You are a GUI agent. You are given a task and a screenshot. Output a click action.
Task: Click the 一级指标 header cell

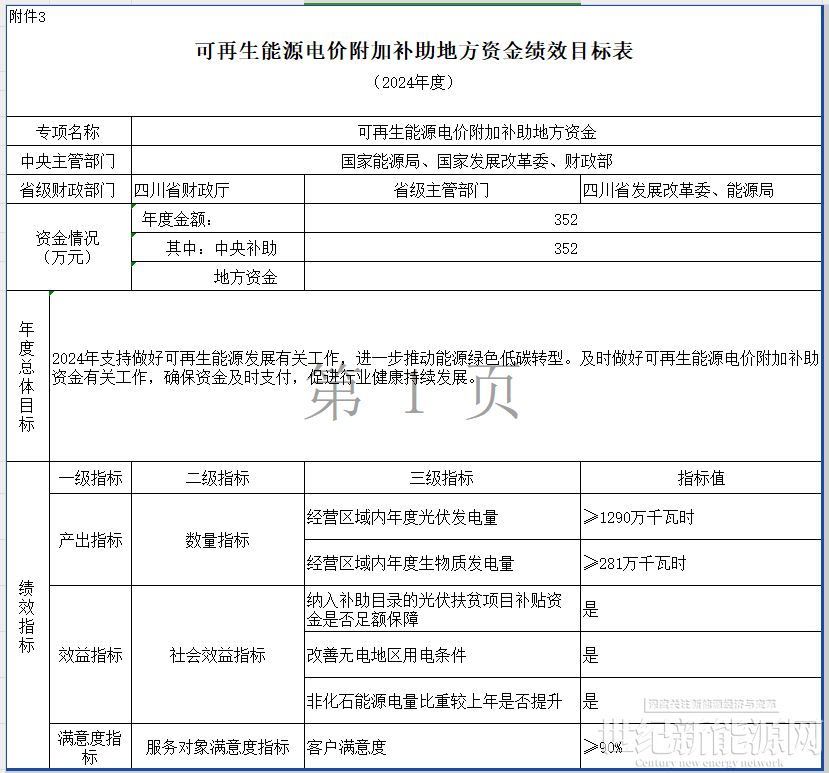(90, 478)
